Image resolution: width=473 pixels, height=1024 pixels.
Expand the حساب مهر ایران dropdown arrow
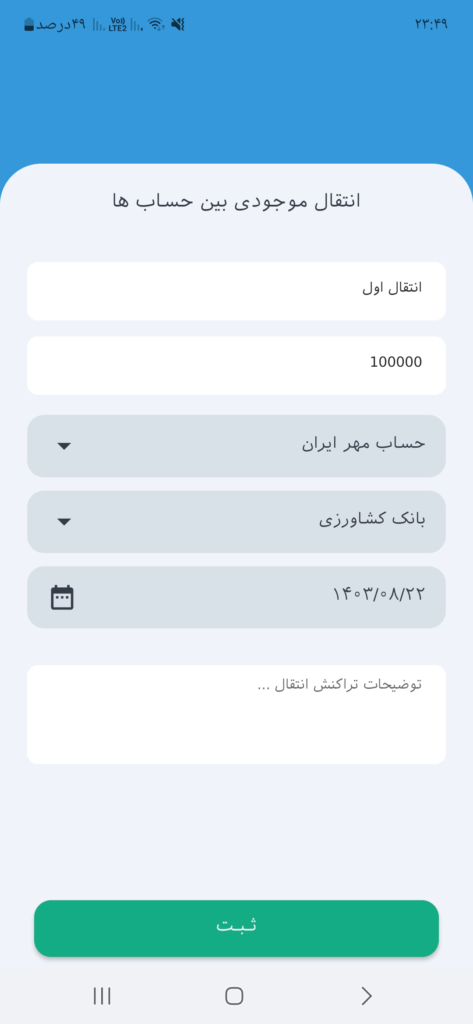63,446
